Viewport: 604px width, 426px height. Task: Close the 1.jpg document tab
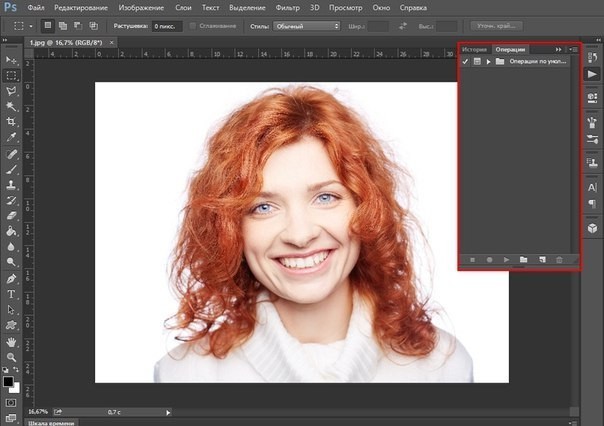111,42
